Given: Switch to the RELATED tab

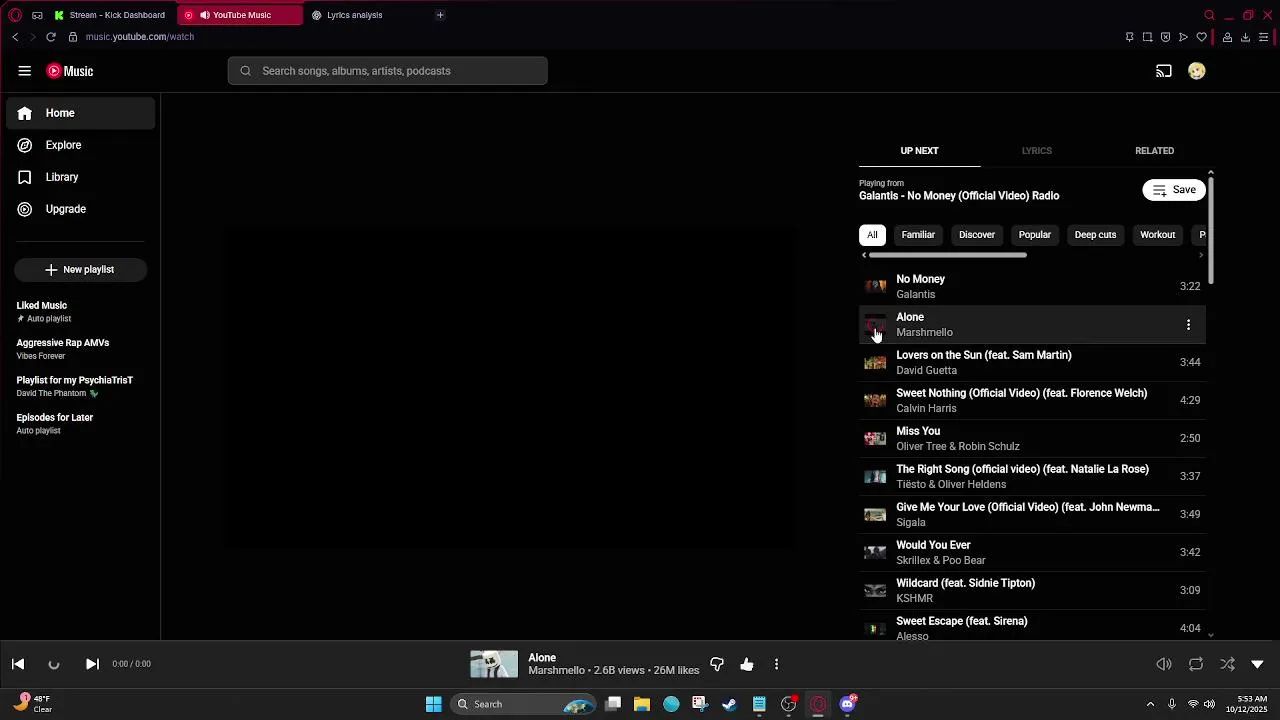Looking at the screenshot, I should (1154, 151).
